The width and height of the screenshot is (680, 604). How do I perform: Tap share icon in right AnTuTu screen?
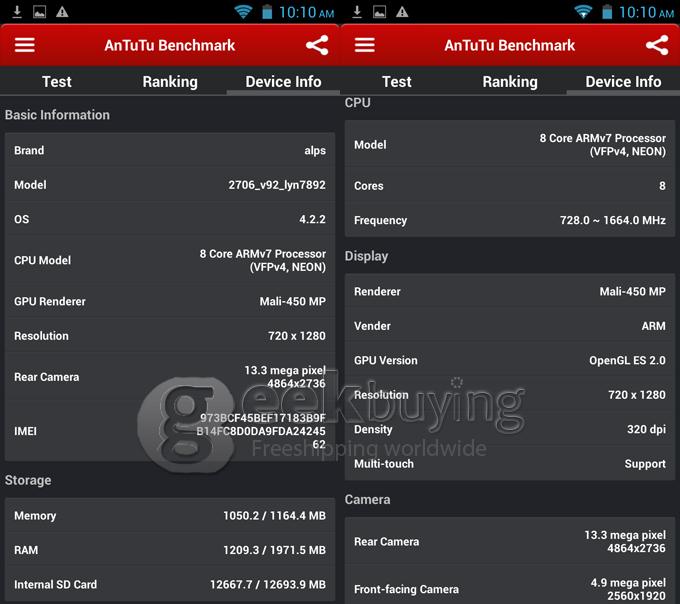(x=657, y=45)
